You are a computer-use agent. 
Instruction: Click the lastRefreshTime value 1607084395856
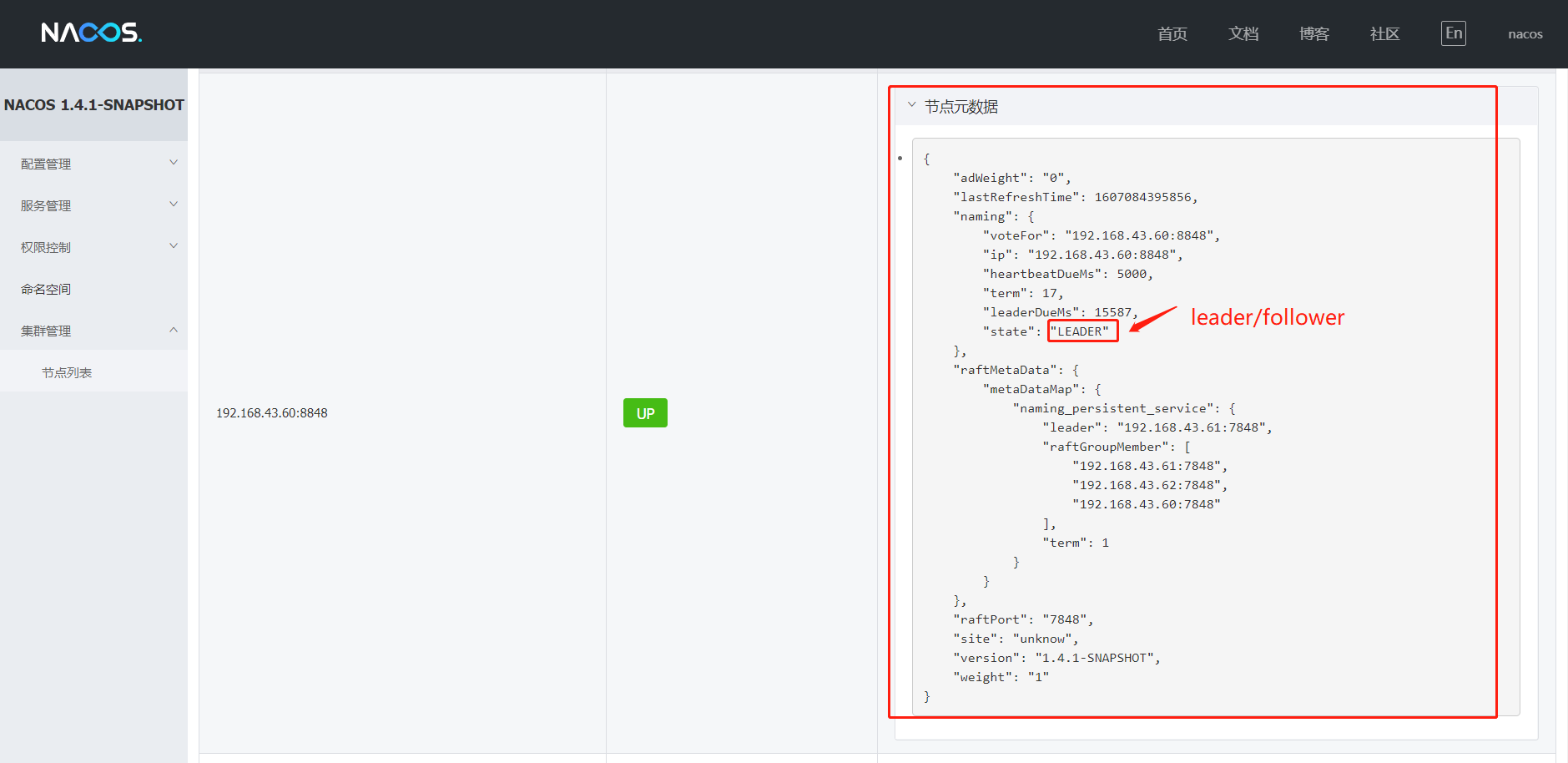tap(1143, 197)
